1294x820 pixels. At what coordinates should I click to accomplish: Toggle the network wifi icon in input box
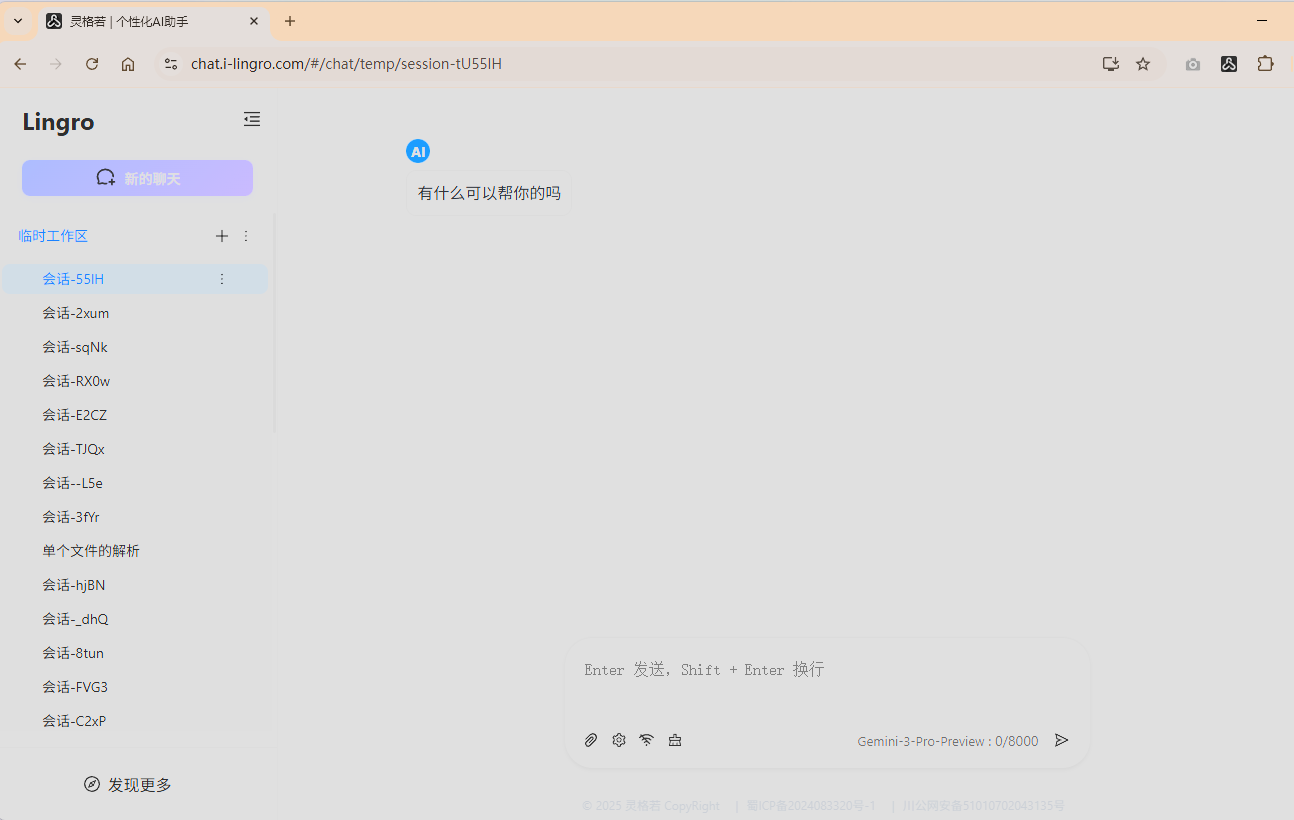point(647,740)
